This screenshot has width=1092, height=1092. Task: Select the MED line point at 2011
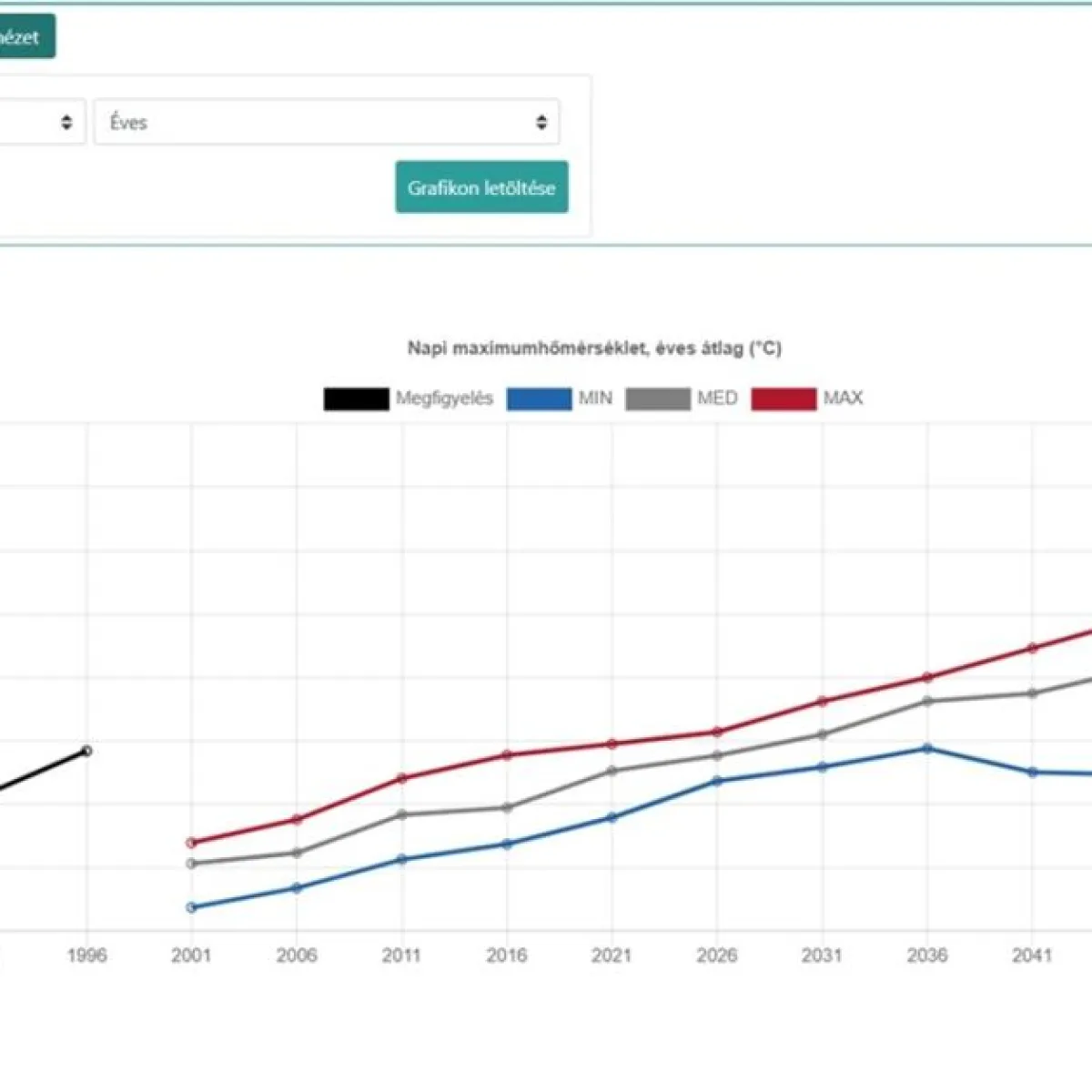pos(401,814)
